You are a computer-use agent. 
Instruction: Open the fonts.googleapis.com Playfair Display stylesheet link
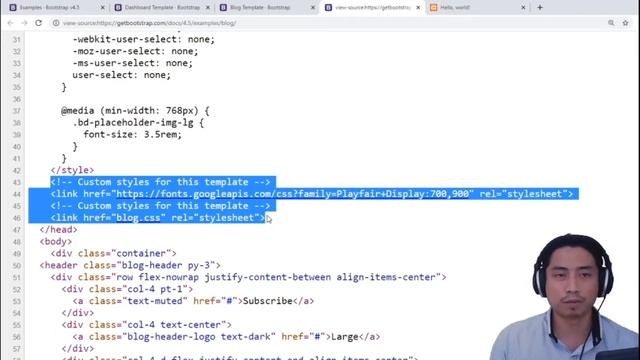coord(292,194)
